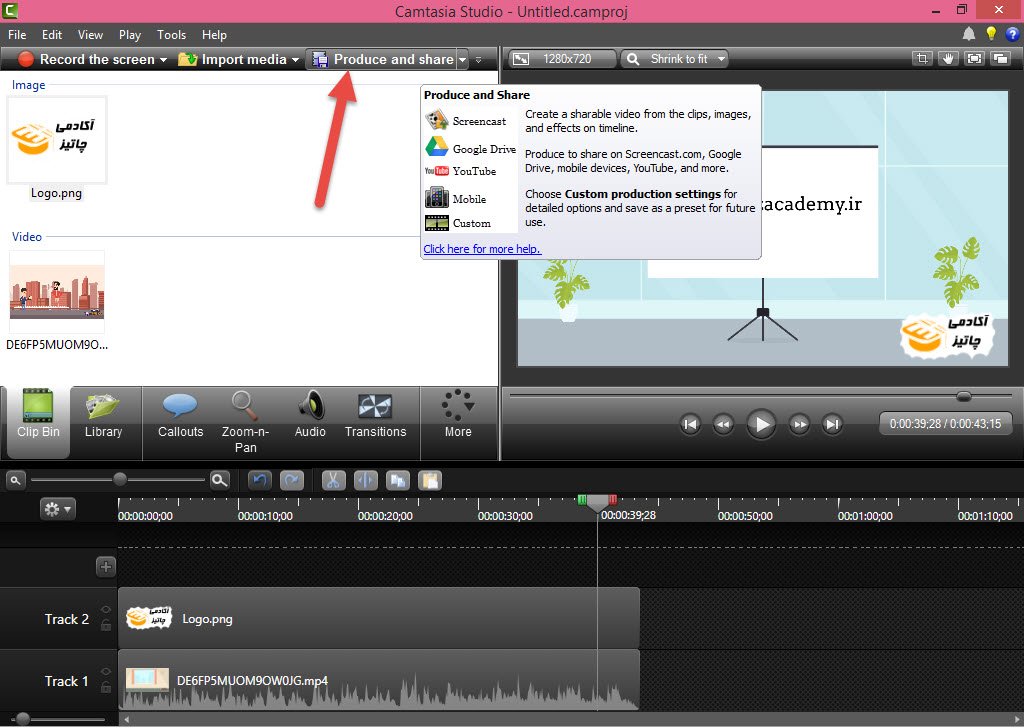Click the blue question mark help icon
1024x728 pixels.
pyautogui.click(x=1012, y=34)
